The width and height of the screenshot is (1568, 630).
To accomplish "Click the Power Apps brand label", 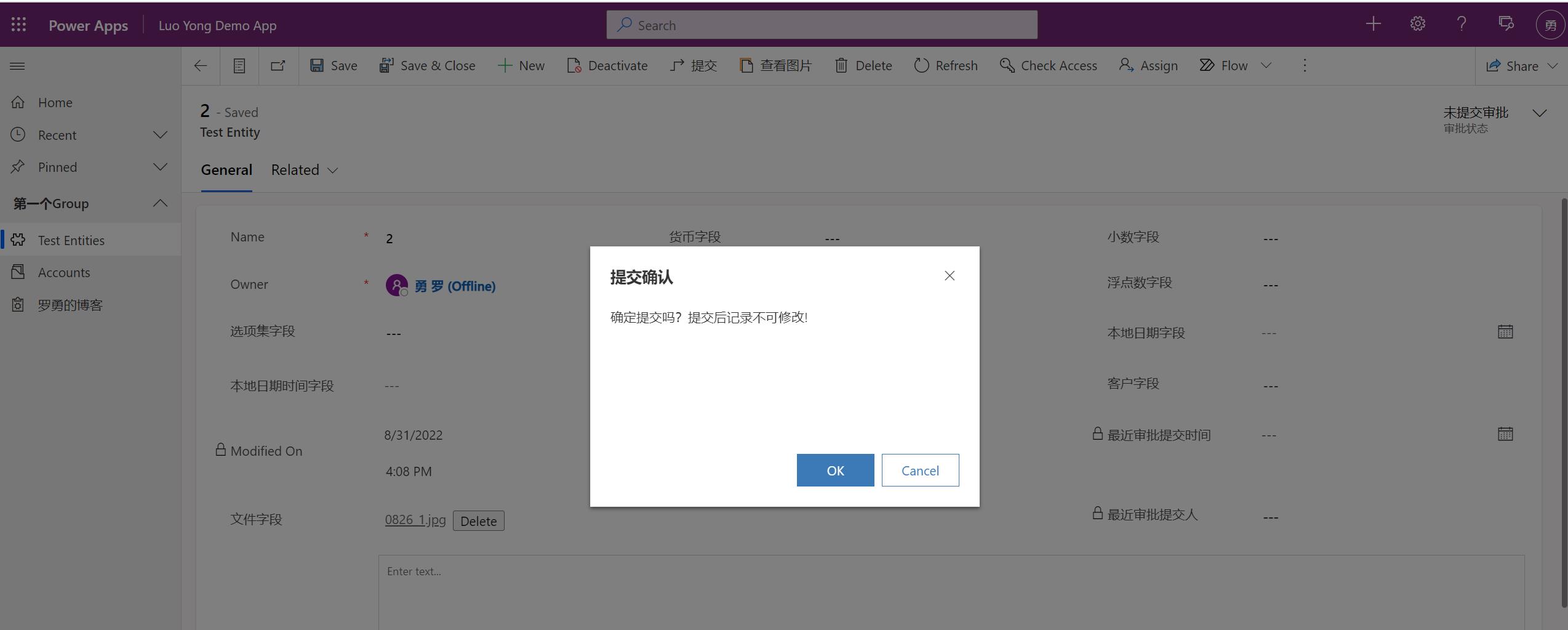I will pos(88,25).
